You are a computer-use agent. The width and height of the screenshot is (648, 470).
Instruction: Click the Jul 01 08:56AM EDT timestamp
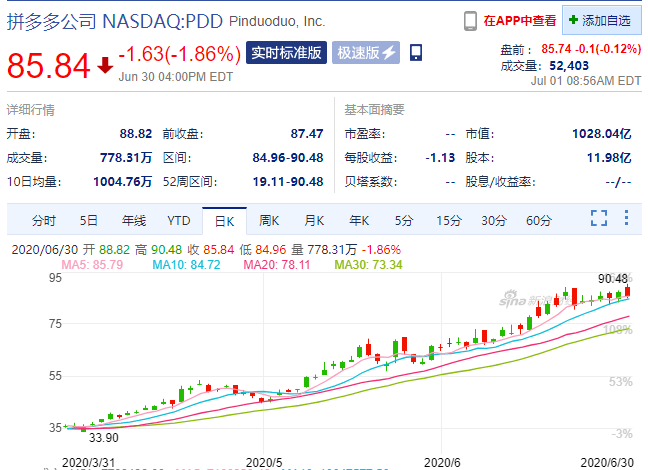586,81
